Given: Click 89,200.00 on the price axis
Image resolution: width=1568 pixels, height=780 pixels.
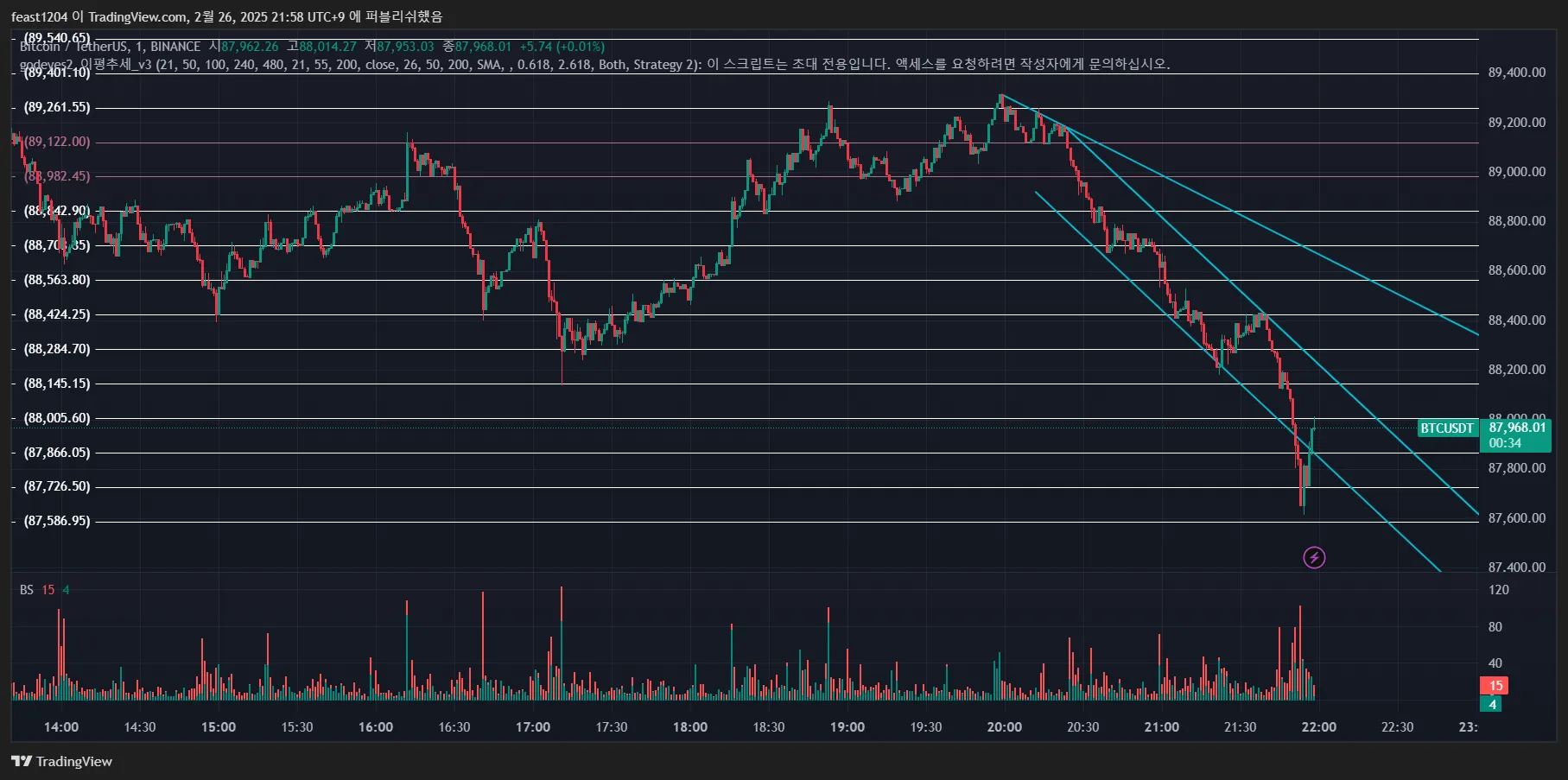Looking at the screenshot, I should click(x=1517, y=123).
